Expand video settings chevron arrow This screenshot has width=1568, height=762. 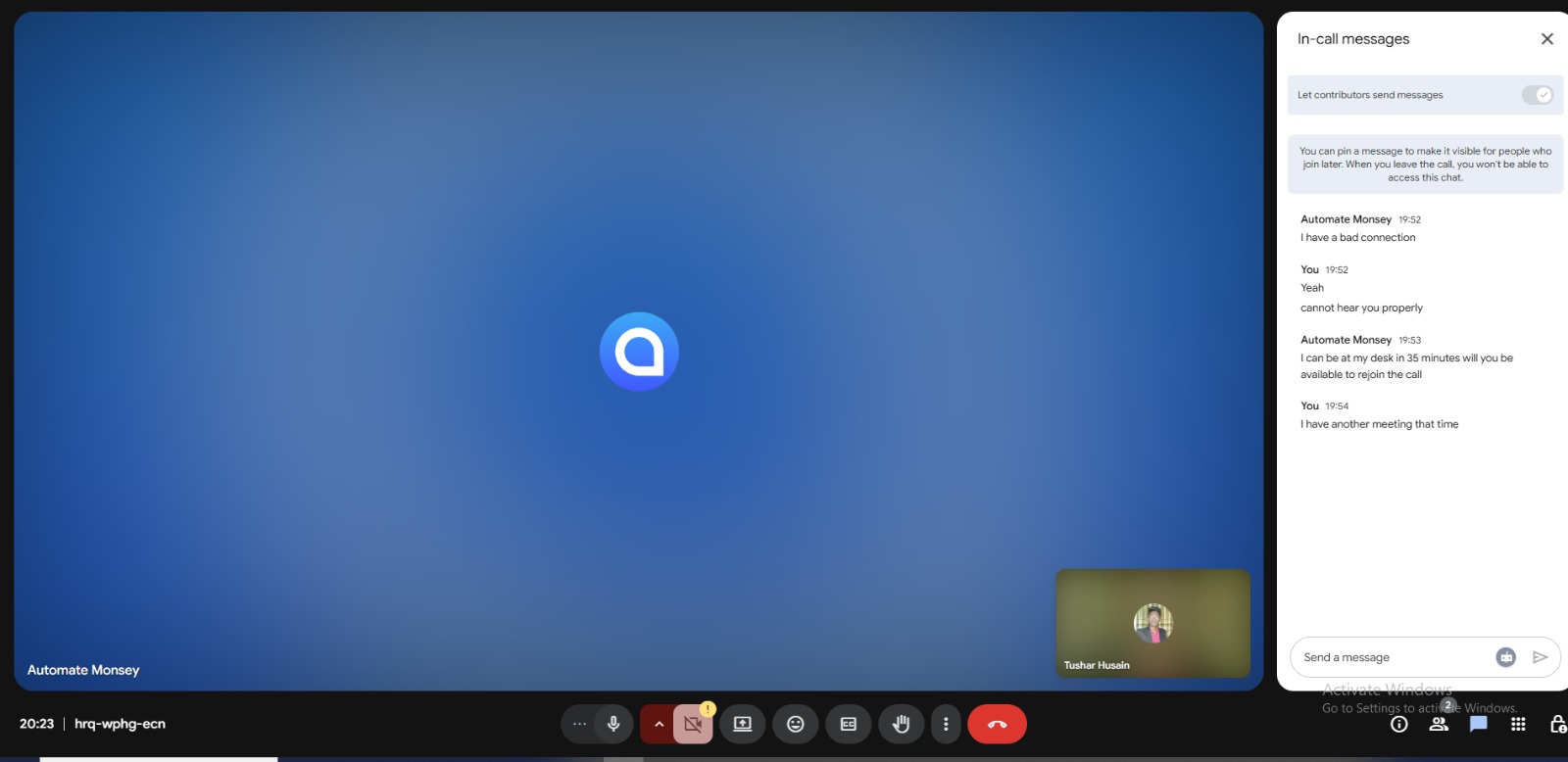(x=659, y=724)
